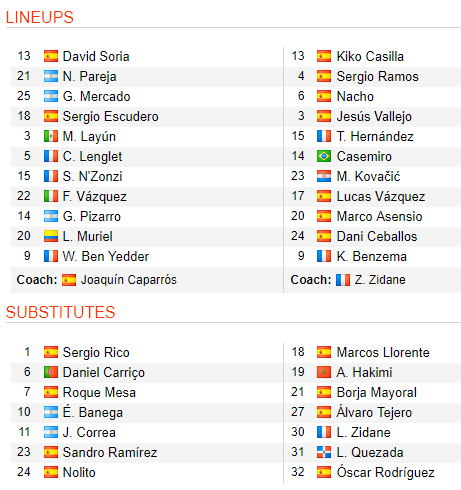Open K. Benzema player link
The image size is (461, 490).
click(372, 256)
